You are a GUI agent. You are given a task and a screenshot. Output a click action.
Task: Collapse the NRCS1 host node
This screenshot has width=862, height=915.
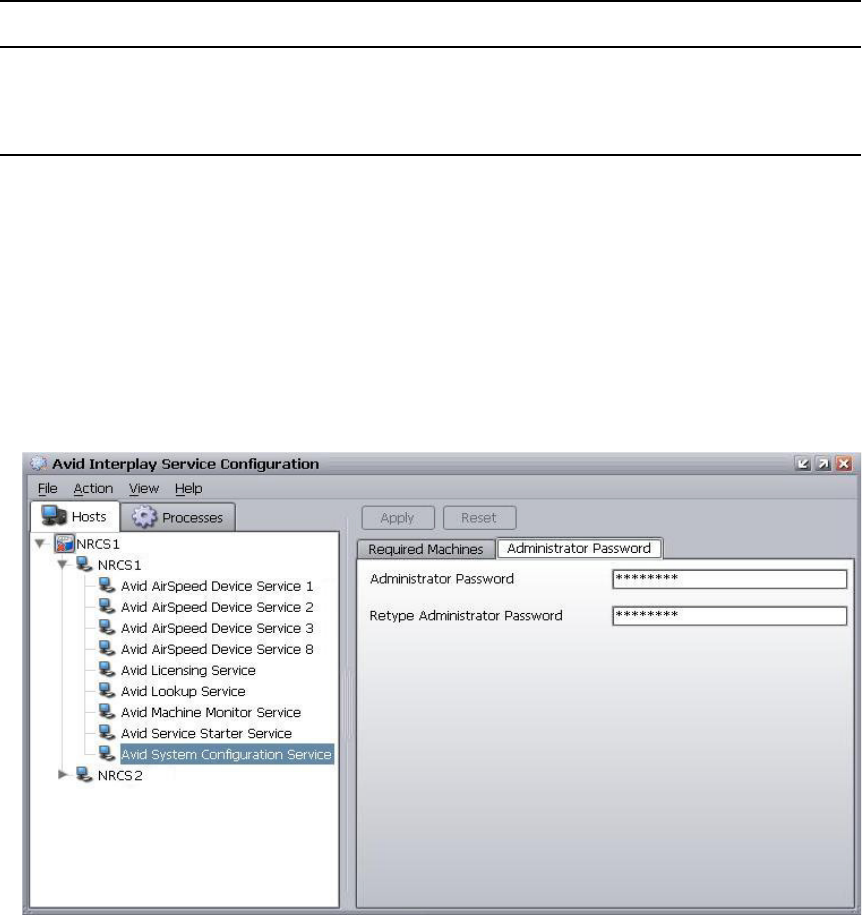point(62,564)
